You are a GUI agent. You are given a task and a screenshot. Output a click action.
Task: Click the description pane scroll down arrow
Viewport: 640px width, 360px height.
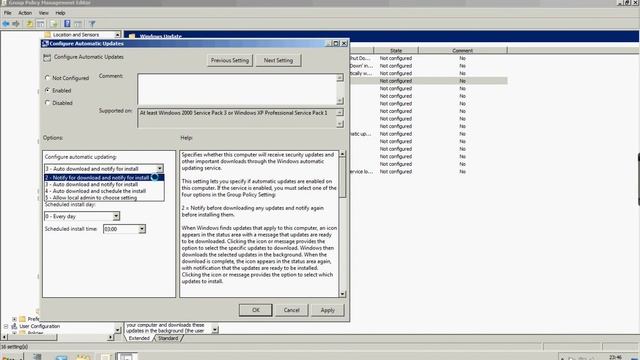[215, 329]
